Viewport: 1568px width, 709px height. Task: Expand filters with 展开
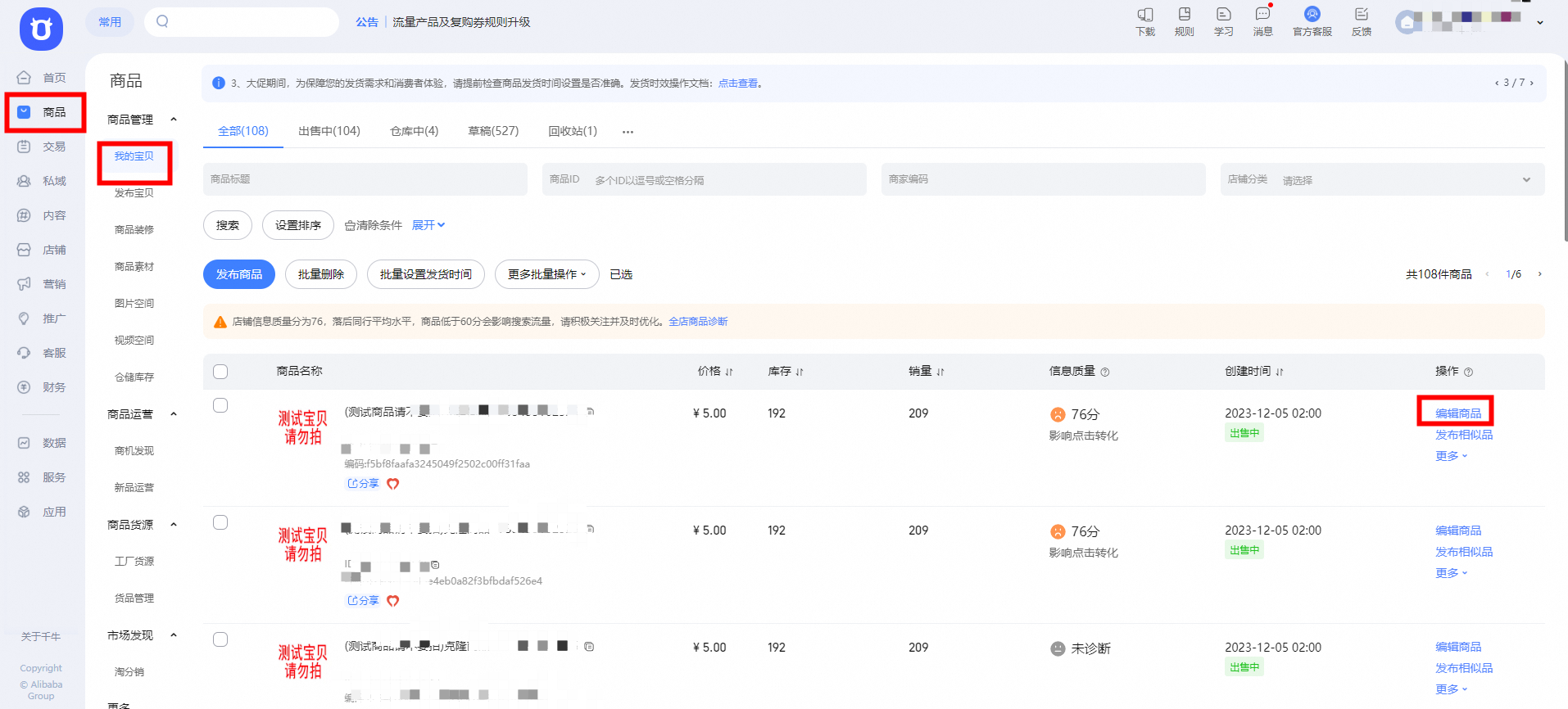coord(428,225)
